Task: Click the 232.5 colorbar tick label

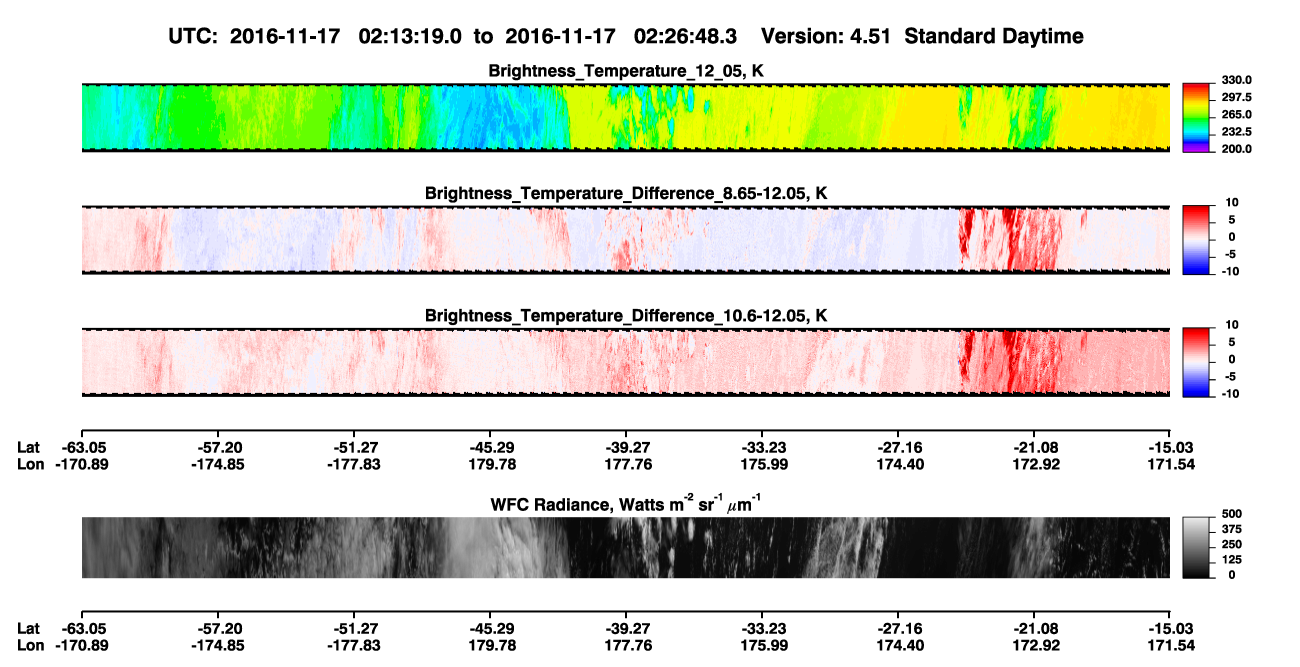Action: click(x=1237, y=131)
